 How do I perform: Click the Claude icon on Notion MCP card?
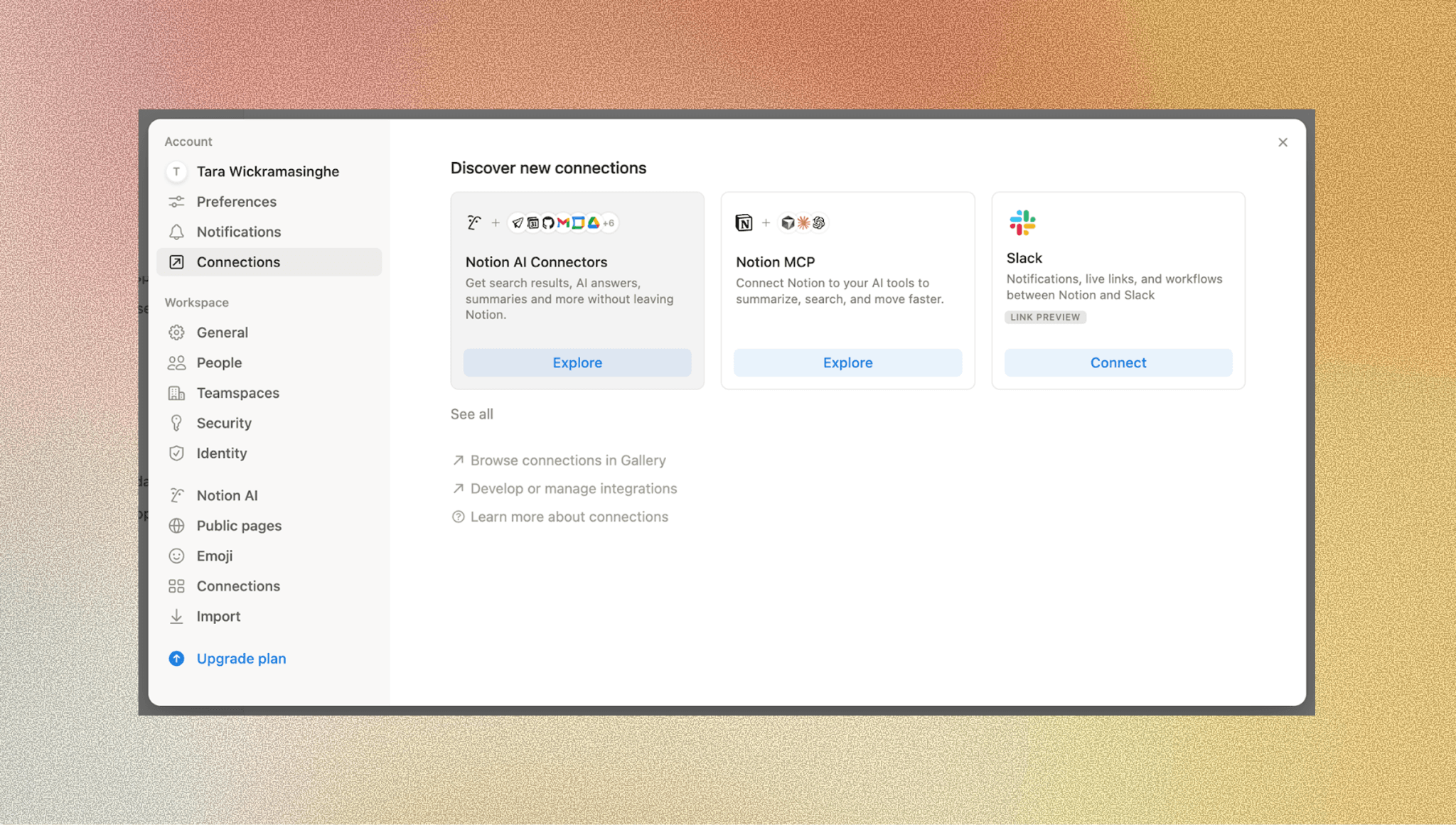point(802,223)
